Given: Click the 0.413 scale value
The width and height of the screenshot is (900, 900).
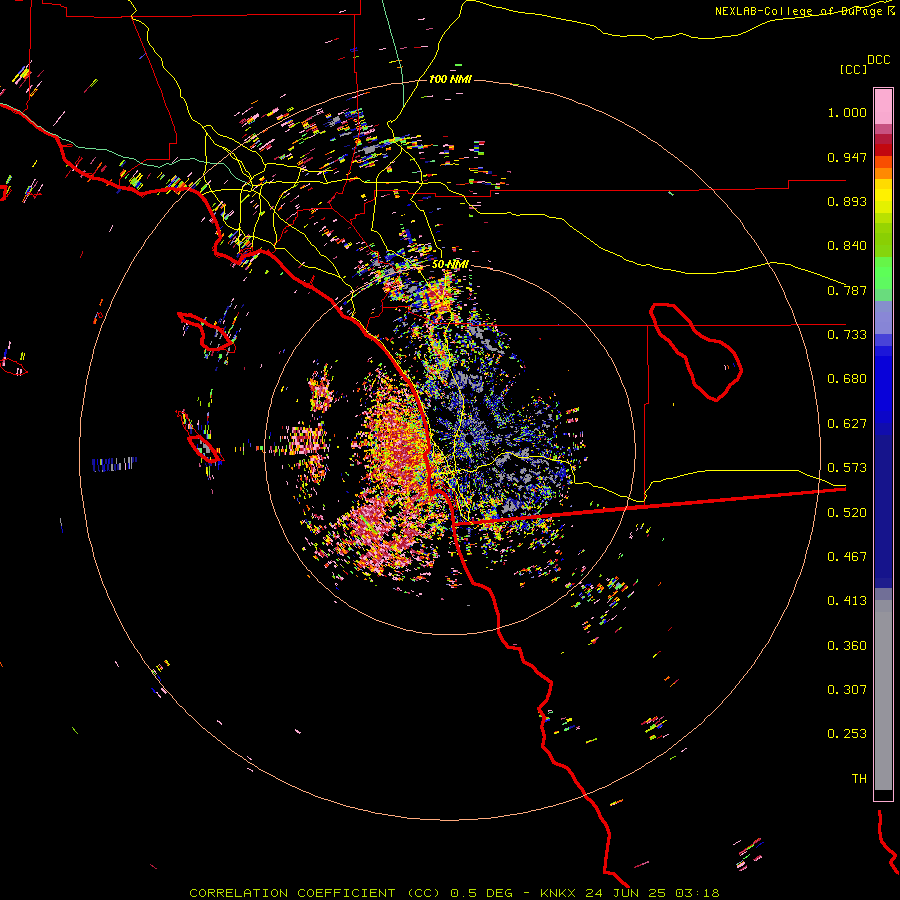Looking at the screenshot, I should (847, 601).
